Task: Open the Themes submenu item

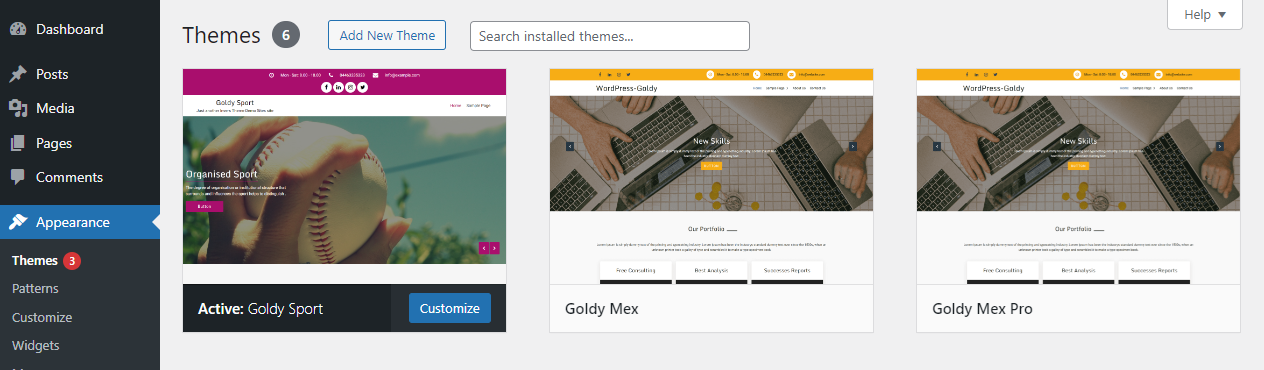Action: [x=35, y=261]
